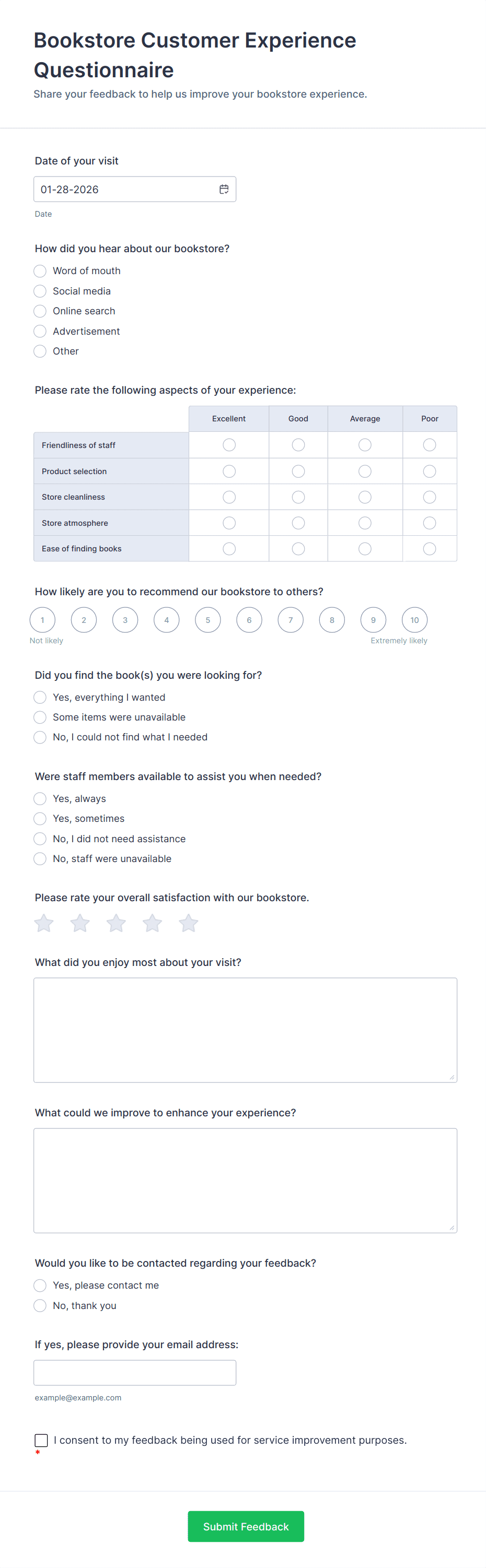Mark Store cleanliness as Good
486x1568 pixels.
[x=298, y=497]
